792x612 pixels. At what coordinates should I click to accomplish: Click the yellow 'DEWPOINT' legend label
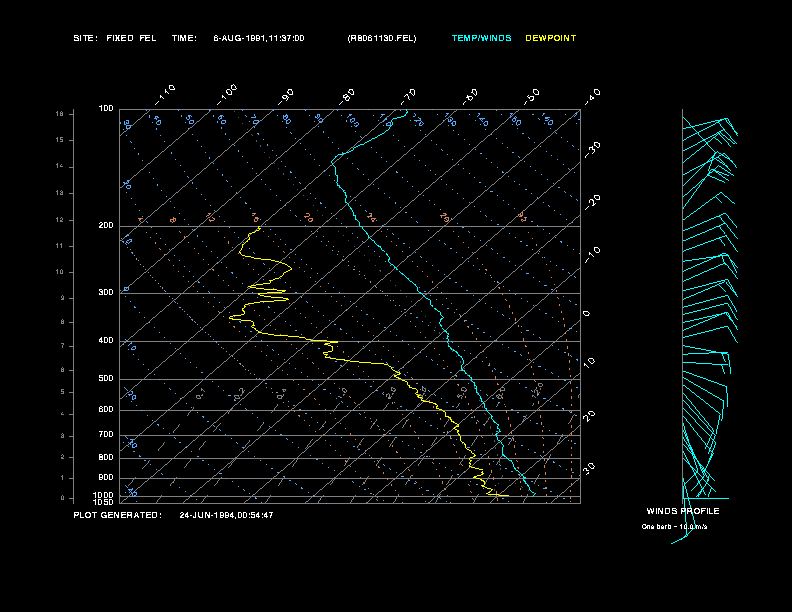pyautogui.click(x=551, y=38)
